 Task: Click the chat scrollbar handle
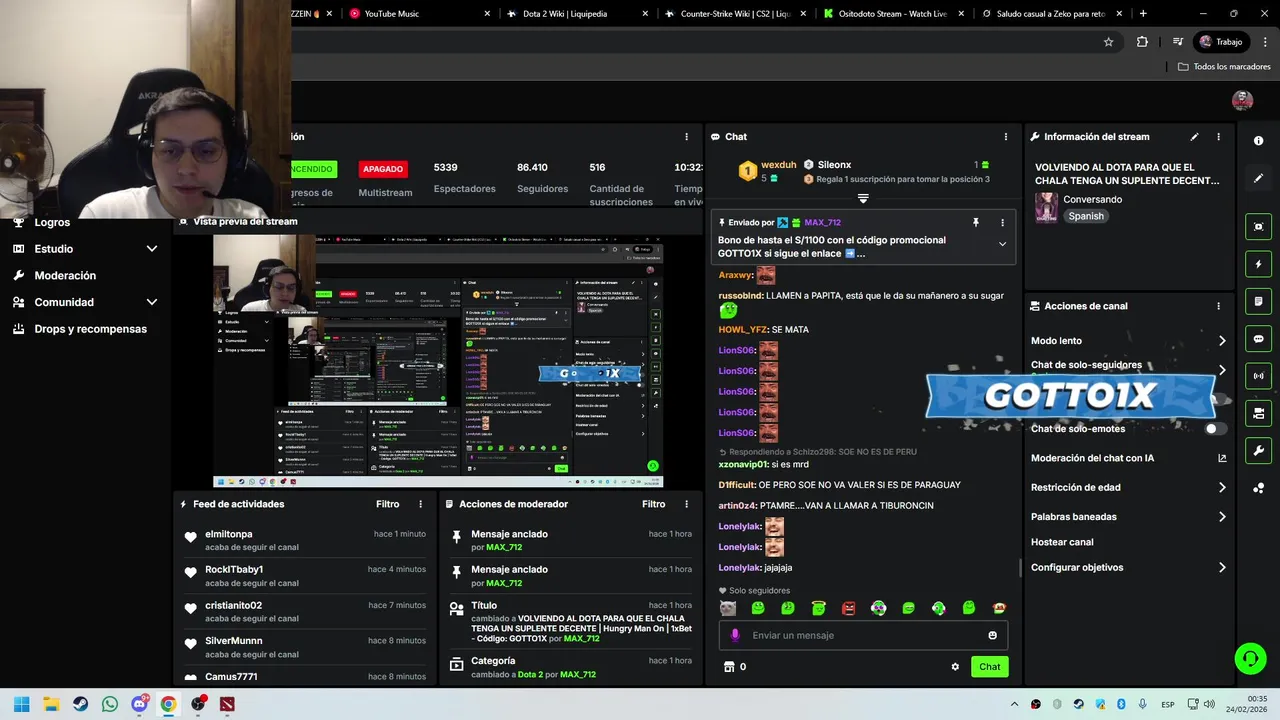(x=1020, y=568)
